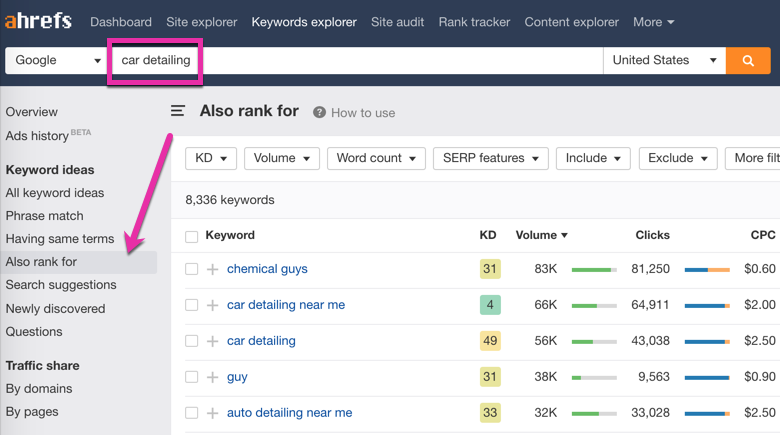The height and width of the screenshot is (435, 780).
Task: Check the select-all Keyword header checkbox
Action: point(192,236)
